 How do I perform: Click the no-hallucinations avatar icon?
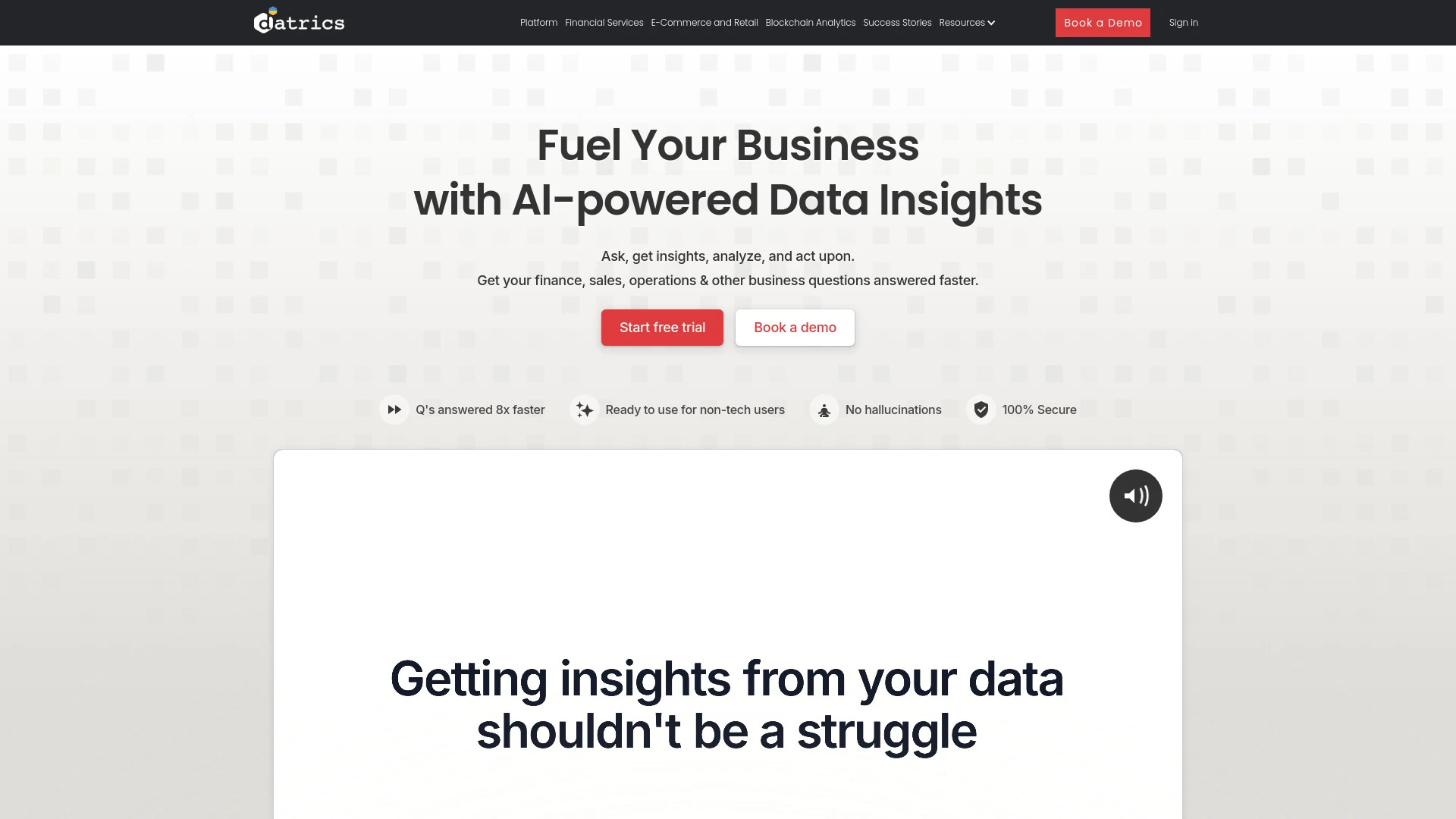click(824, 409)
